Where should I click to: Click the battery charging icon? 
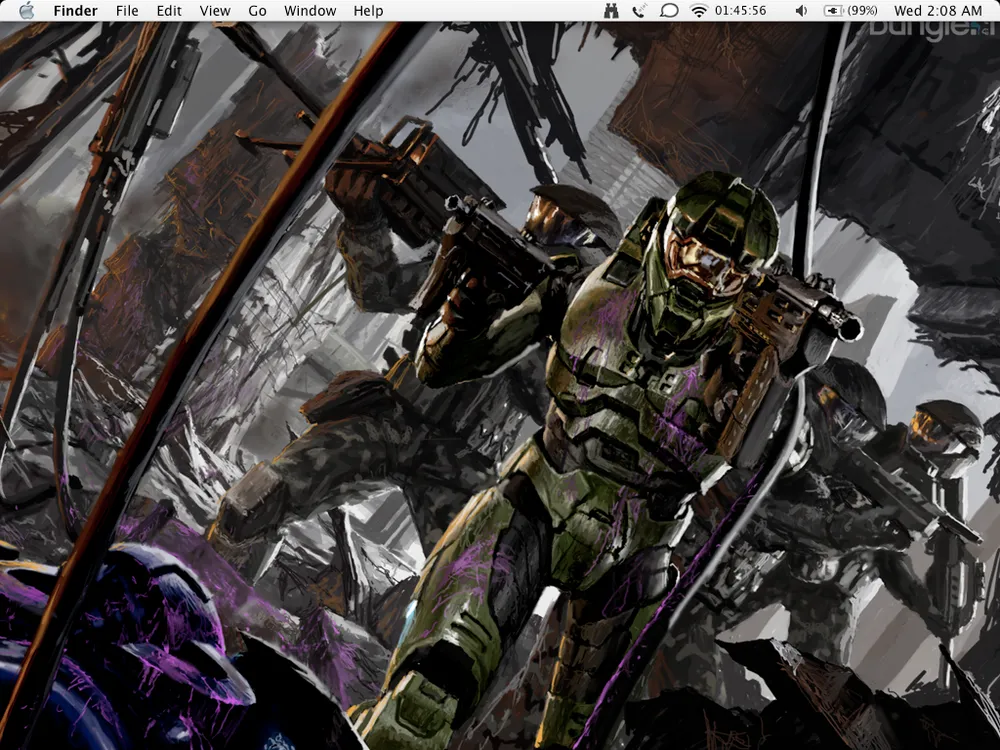pyautogui.click(x=833, y=11)
